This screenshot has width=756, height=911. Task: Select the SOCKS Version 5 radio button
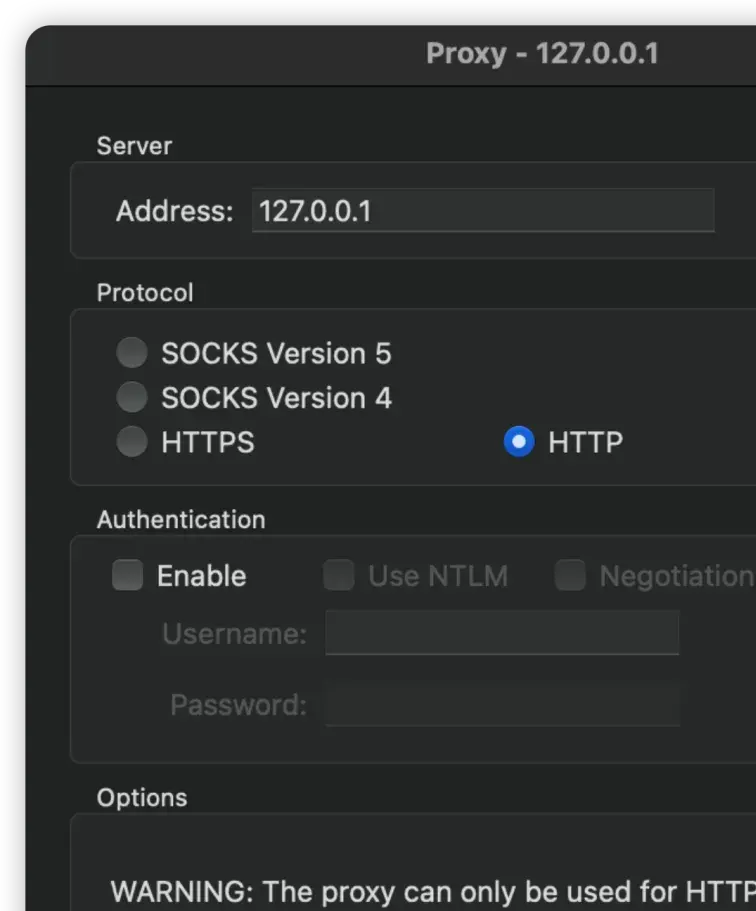[x=131, y=353]
